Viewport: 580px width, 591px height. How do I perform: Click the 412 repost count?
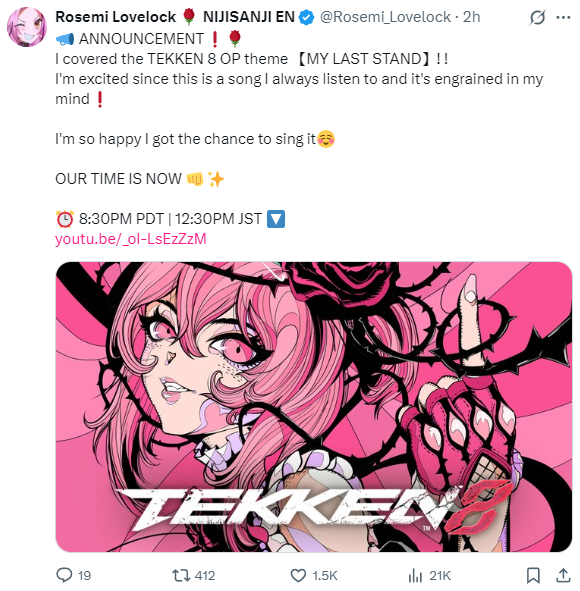coord(205,576)
